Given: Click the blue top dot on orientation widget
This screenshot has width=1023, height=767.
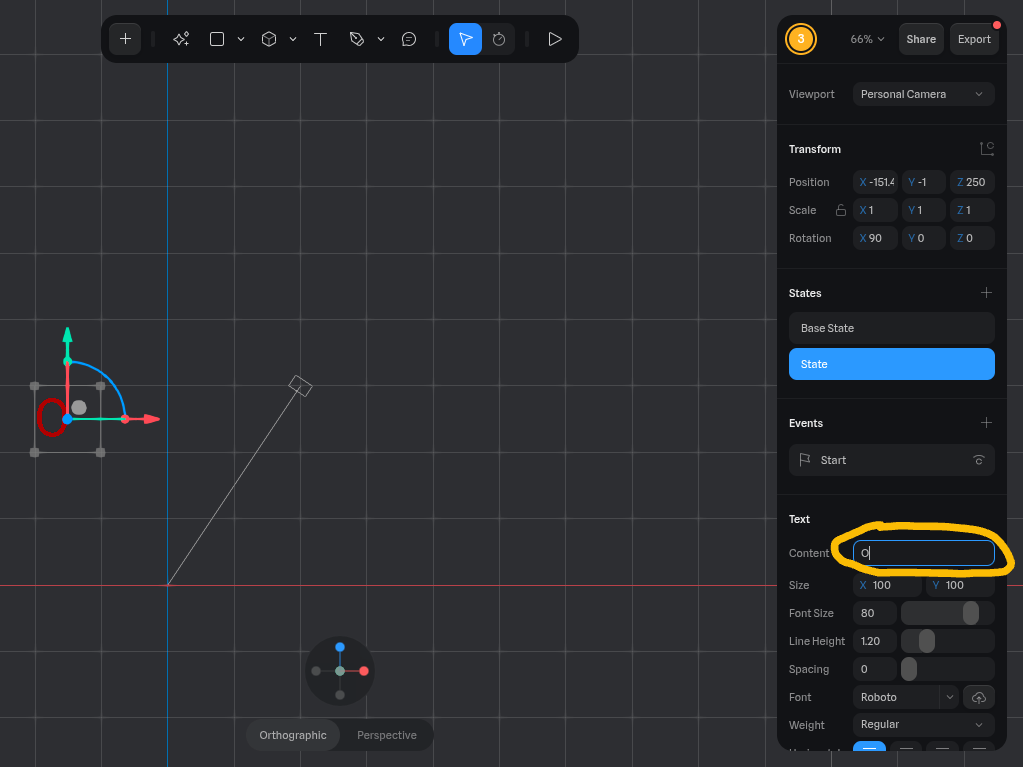Looking at the screenshot, I should click(340, 647).
